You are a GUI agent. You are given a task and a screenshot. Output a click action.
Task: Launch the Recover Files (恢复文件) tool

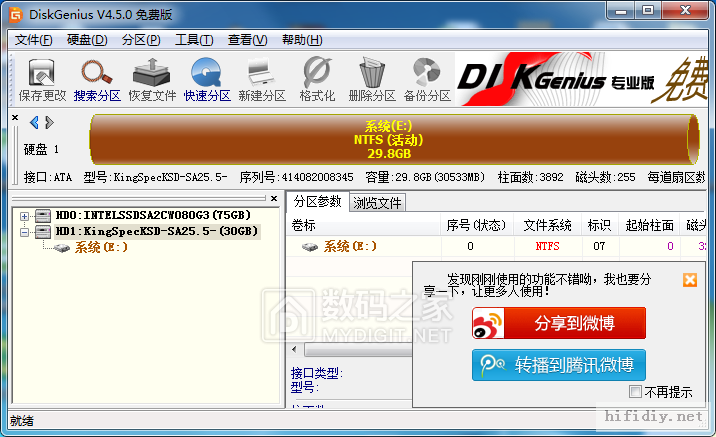pyautogui.click(x=152, y=80)
